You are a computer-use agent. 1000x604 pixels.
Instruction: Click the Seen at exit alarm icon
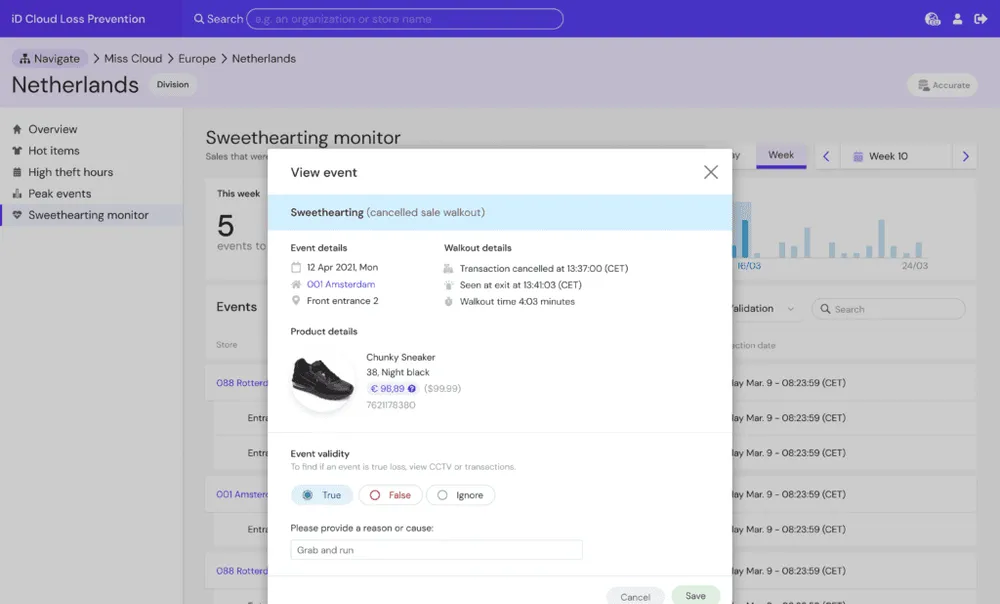pyautogui.click(x=448, y=285)
